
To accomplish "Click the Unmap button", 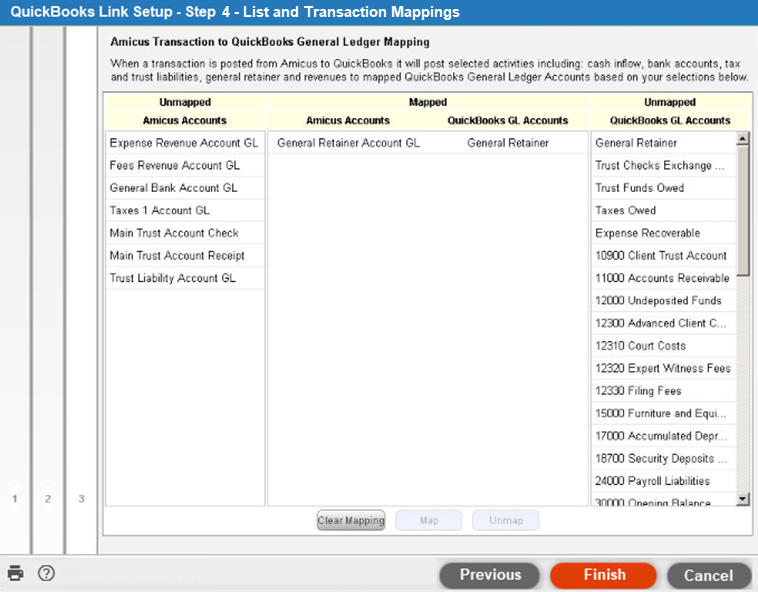I will point(506,520).
